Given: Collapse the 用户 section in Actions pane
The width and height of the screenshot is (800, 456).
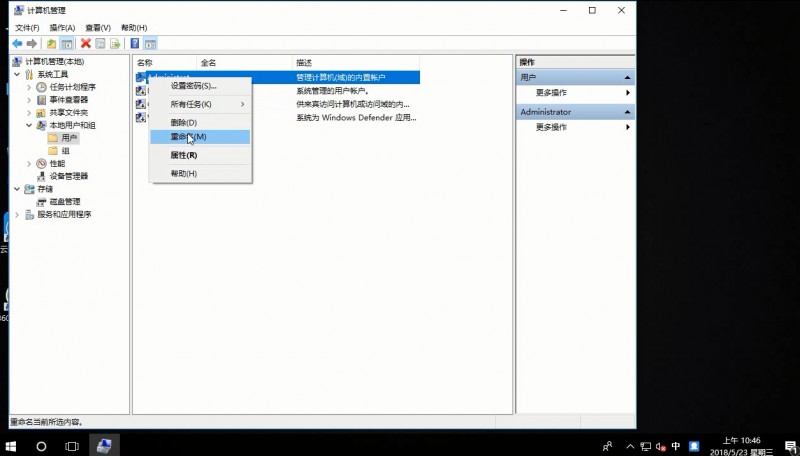Looking at the screenshot, I should point(627,78).
